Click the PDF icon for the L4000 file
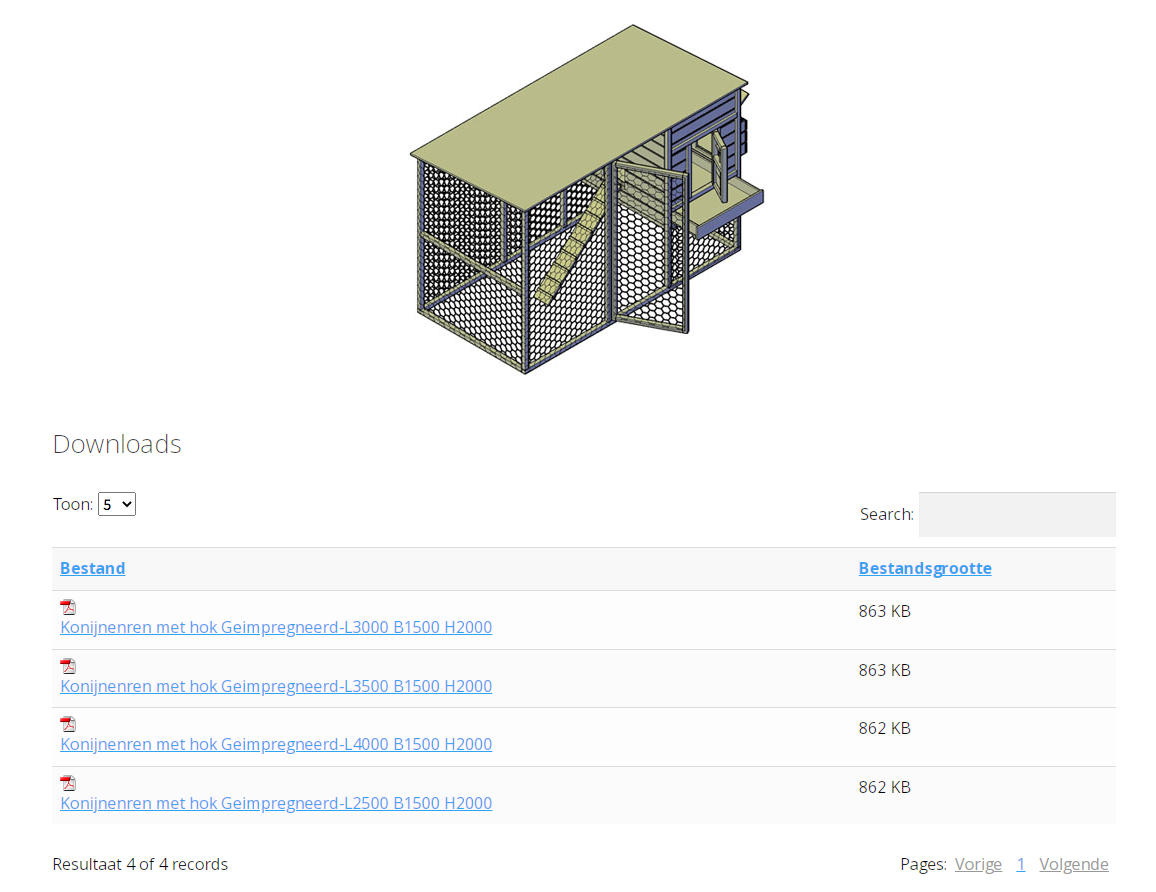The width and height of the screenshot is (1156, 892). (x=68, y=724)
